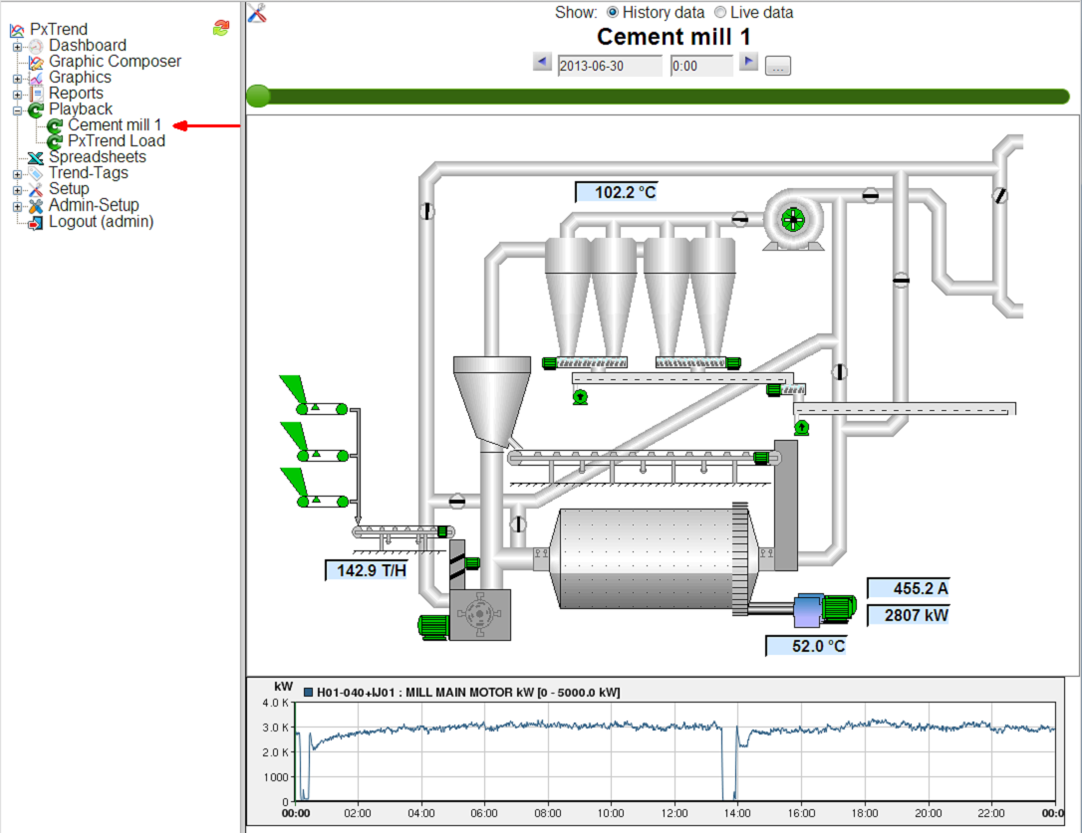Collapse the Playback tree node
This screenshot has width=1082, height=833.
(x=17, y=110)
